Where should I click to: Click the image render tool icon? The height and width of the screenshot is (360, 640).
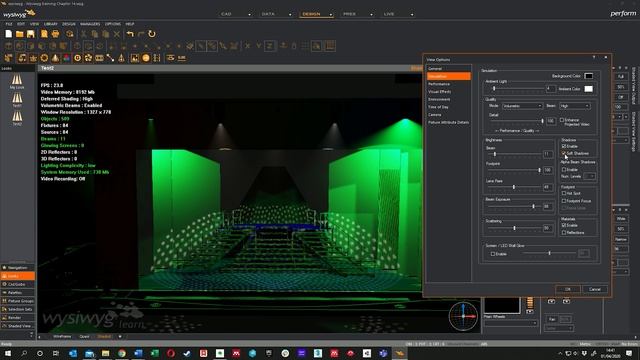pyautogui.click(x=135, y=58)
